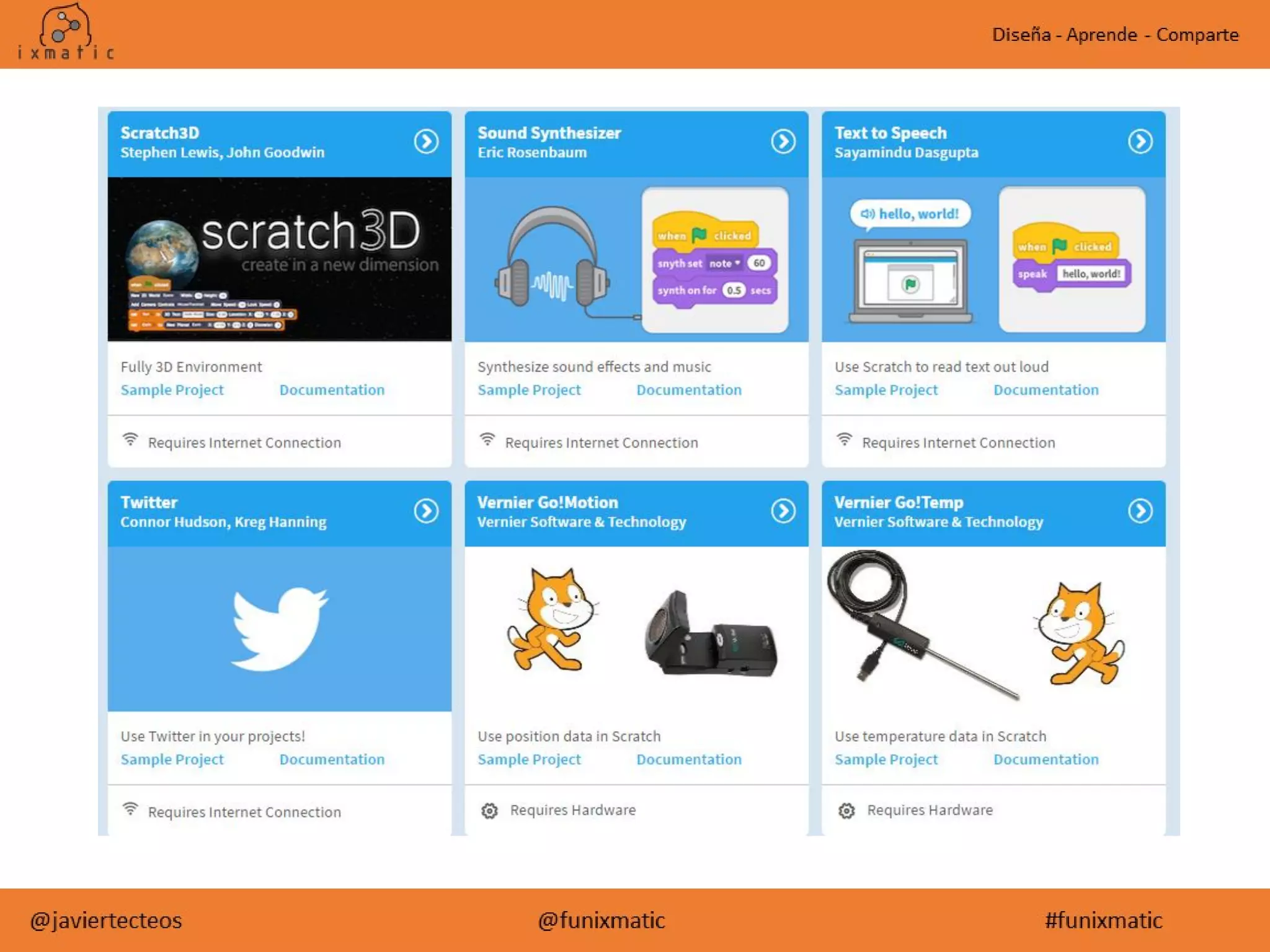Viewport: 1270px width, 952px height.
Task: Open Sound Synthesizer Documentation link
Action: click(x=688, y=390)
